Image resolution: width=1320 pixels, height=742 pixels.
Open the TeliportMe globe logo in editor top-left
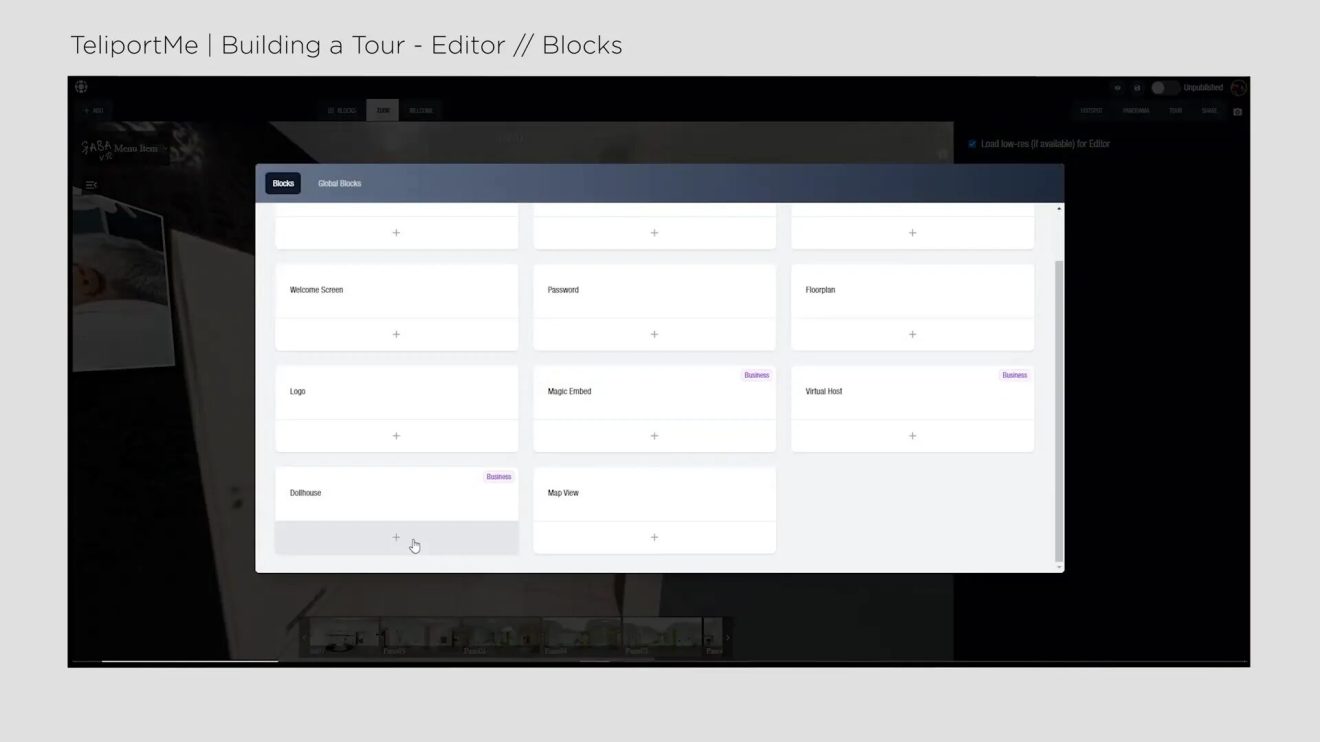81,87
